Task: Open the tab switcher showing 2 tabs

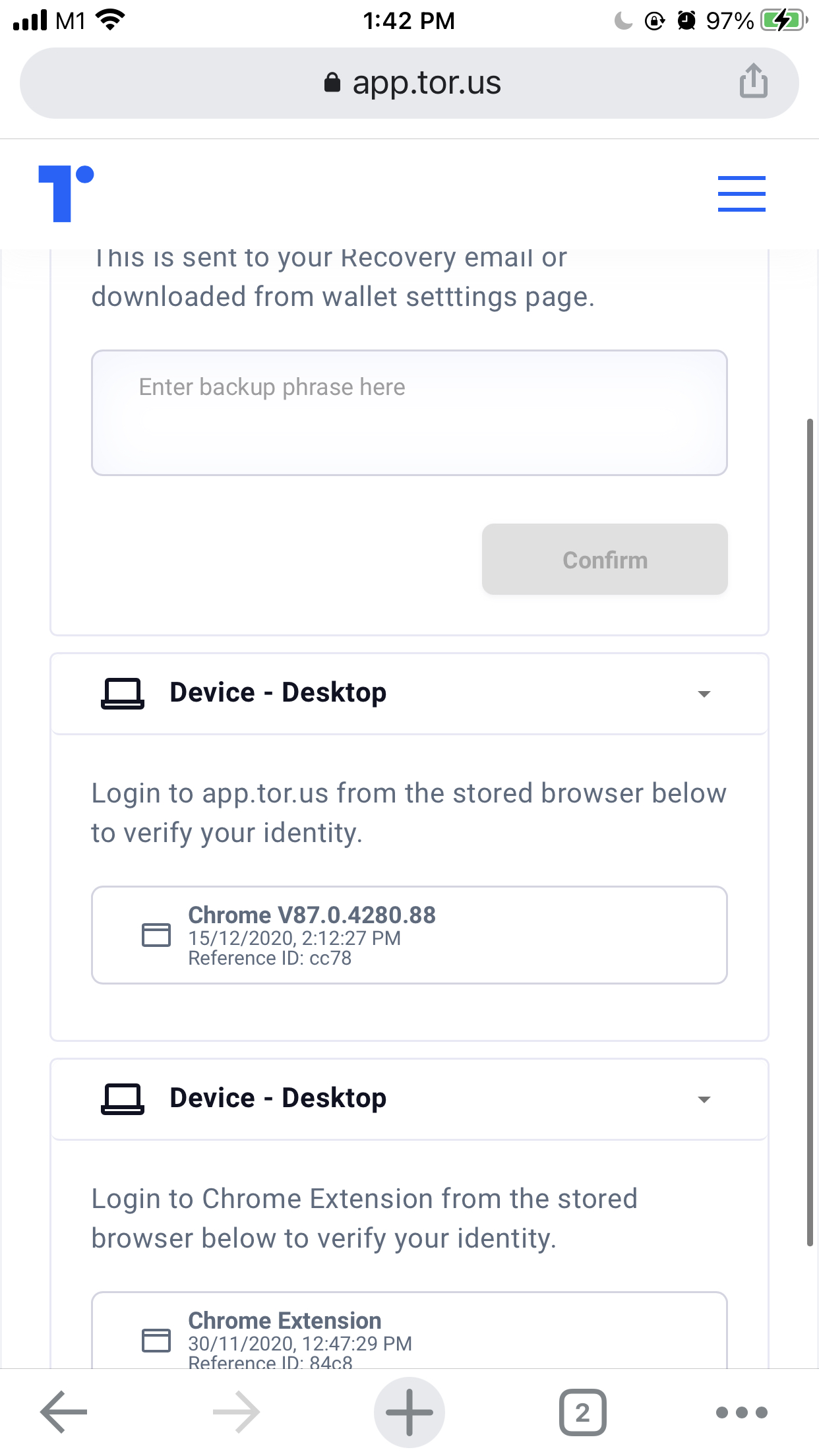Action: (583, 1412)
